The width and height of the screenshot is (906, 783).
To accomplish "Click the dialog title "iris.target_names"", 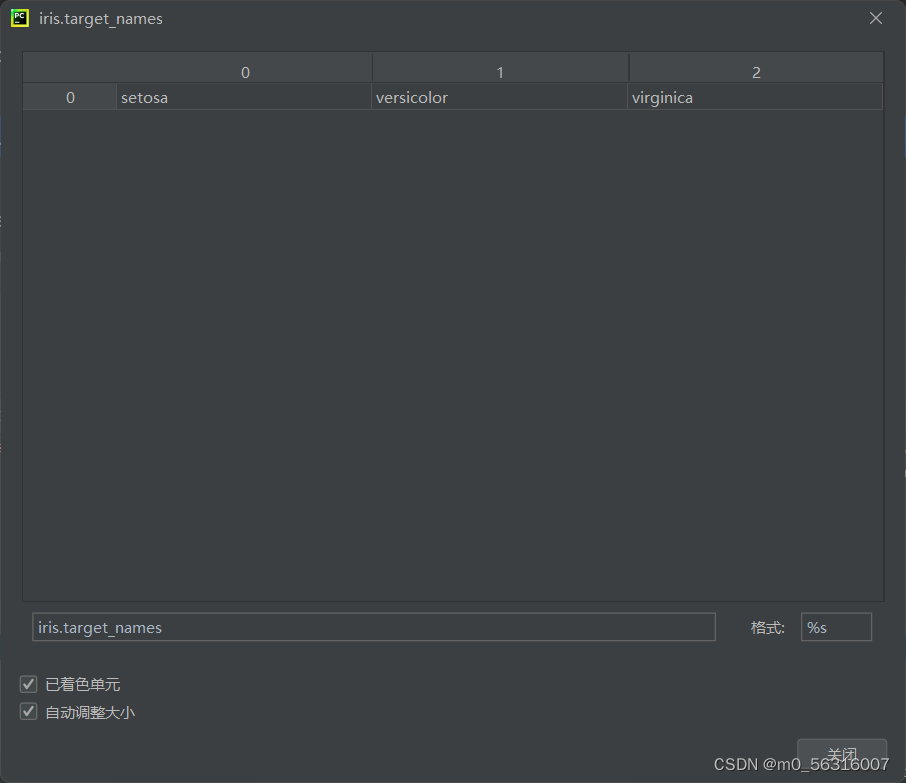I will coord(99,18).
